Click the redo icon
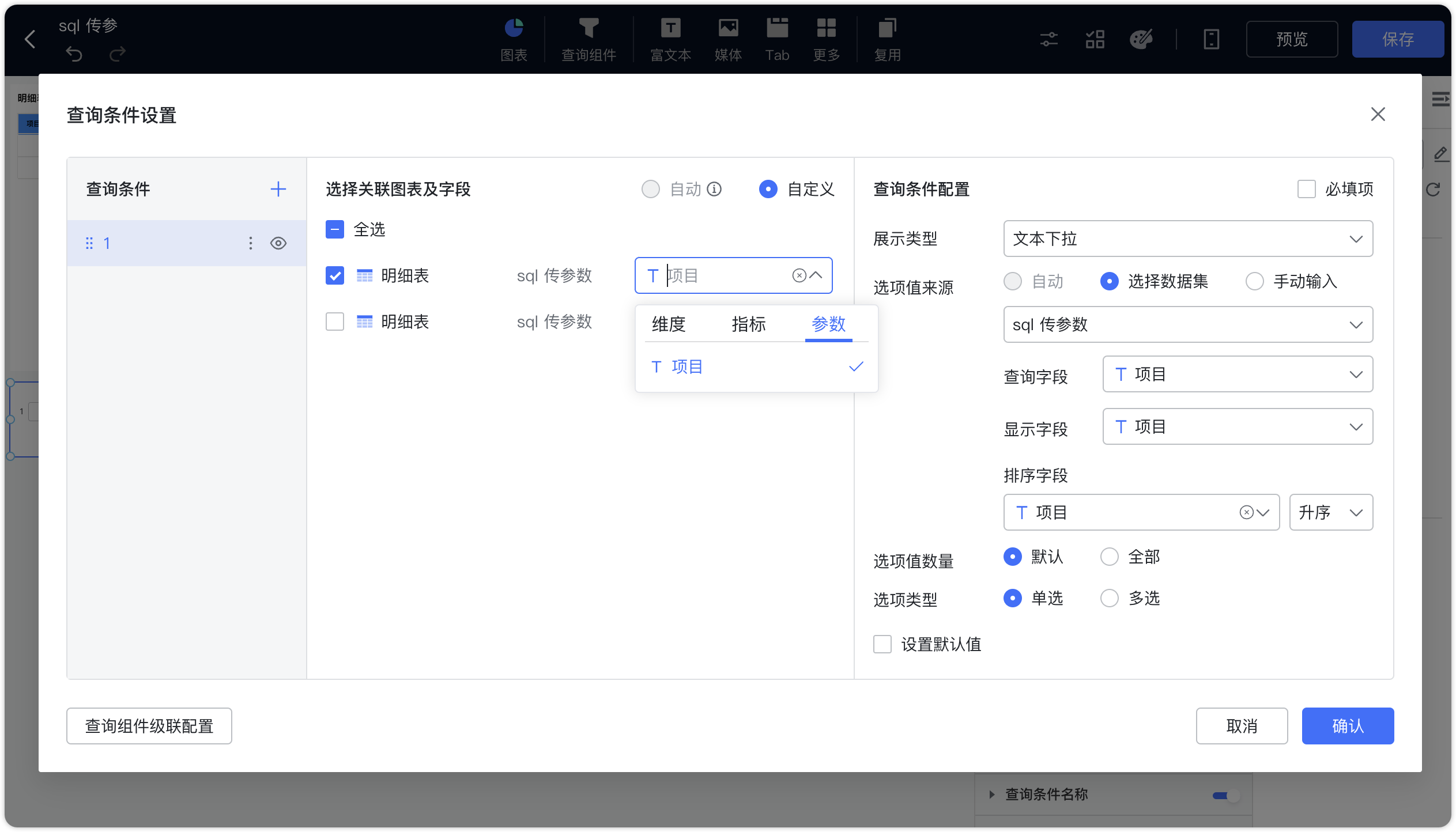This screenshot has width=1456, height=832. point(118,54)
